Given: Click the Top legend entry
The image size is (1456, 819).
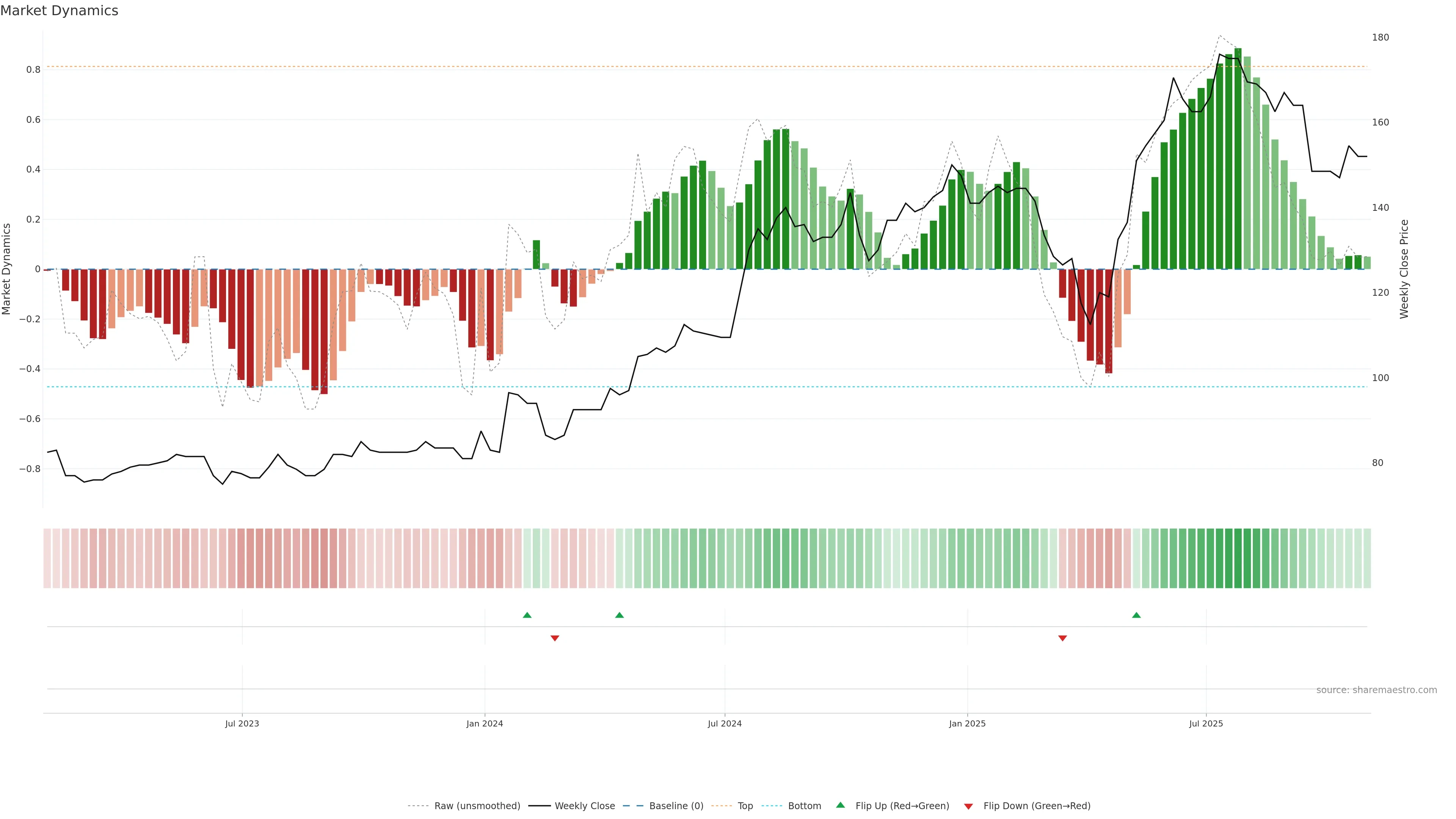Looking at the screenshot, I should (x=745, y=806).
